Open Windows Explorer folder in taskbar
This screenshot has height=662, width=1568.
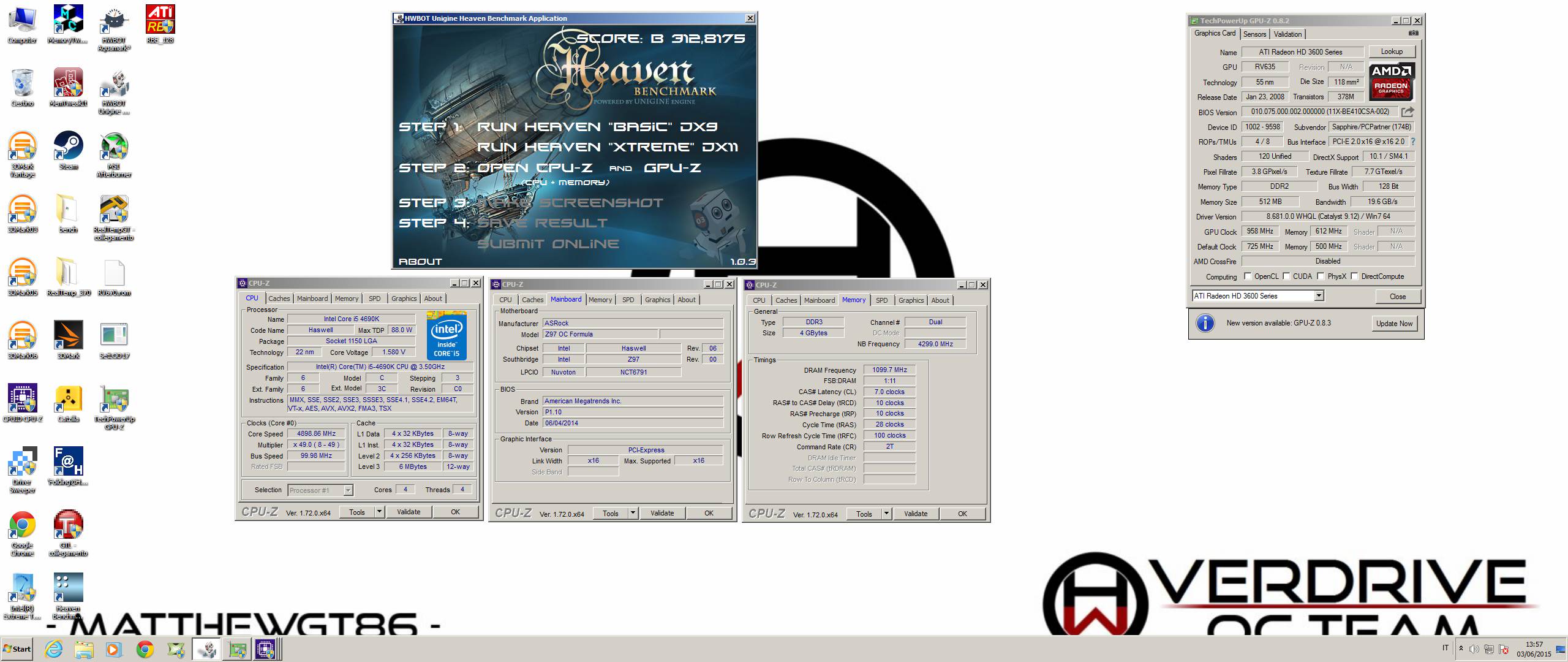[84, 649]
